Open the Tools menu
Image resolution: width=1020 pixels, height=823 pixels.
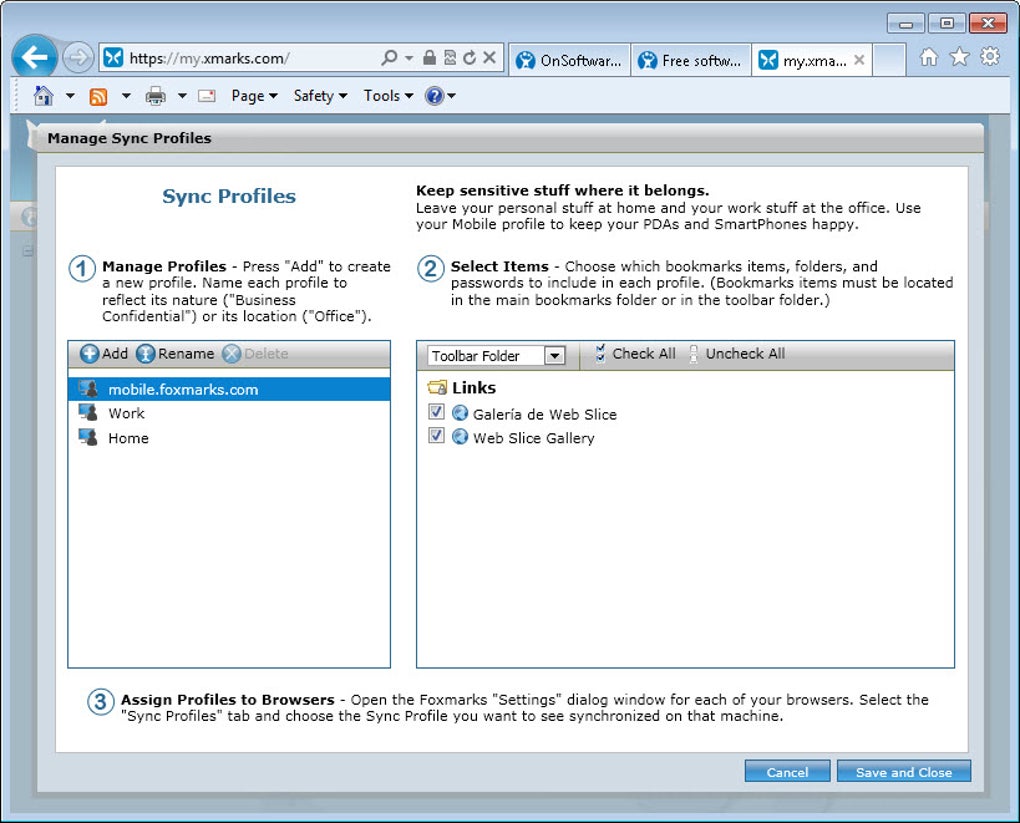(388, 96)
